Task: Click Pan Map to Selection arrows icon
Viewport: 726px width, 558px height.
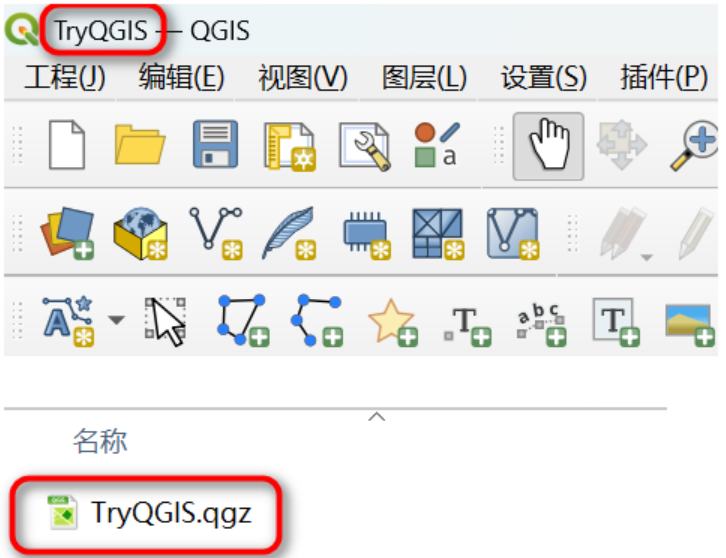Action: coord(622,145)
